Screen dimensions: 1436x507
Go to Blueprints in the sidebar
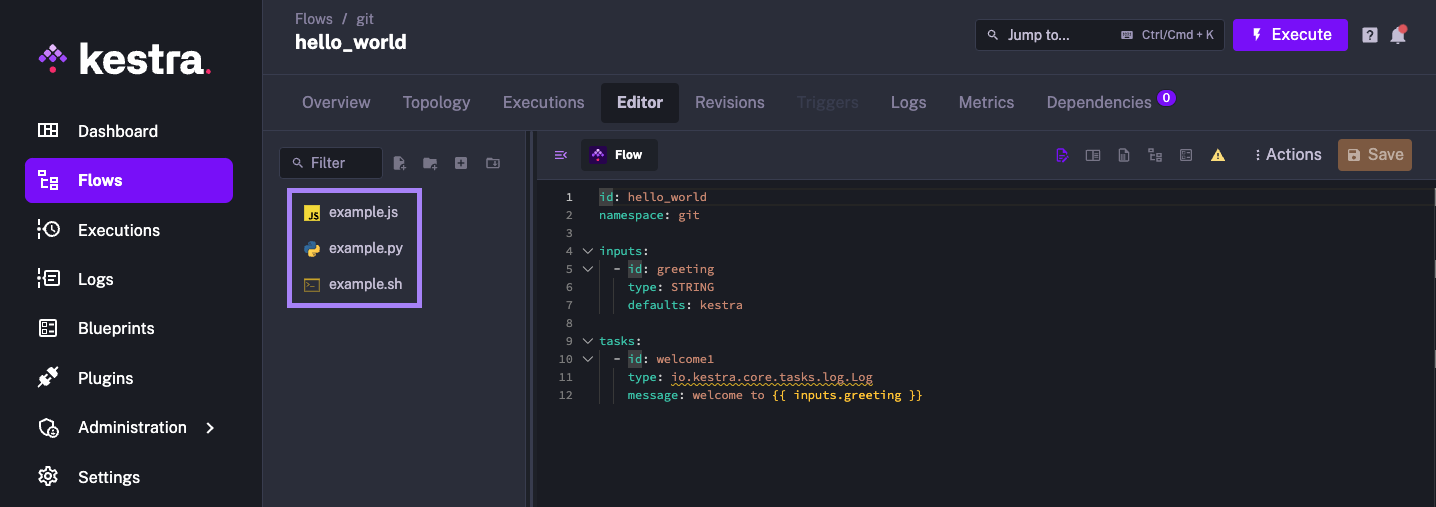pyautogui.click(x=116, y=329)
